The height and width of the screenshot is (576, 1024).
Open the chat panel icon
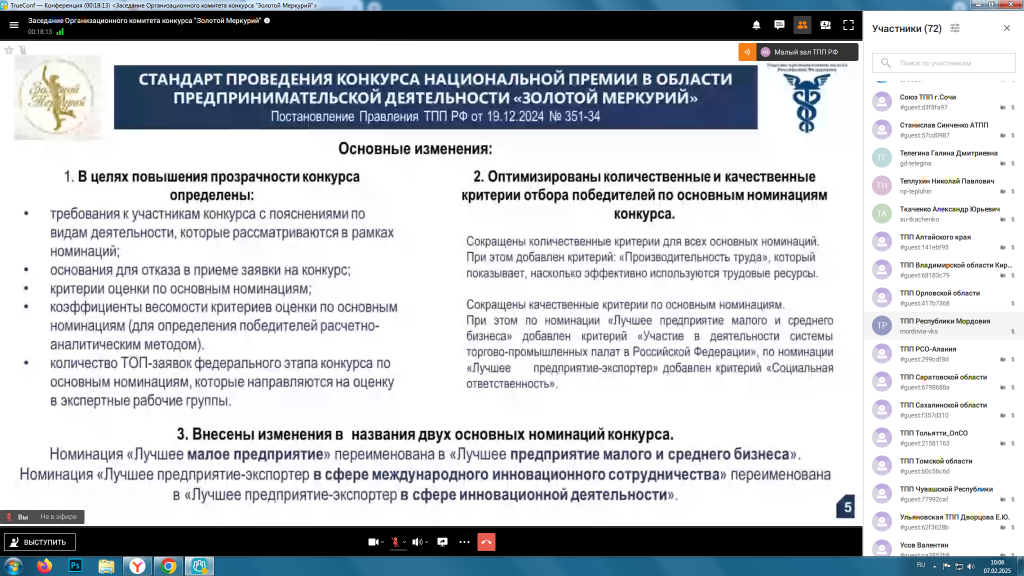[x=779, y=25]
